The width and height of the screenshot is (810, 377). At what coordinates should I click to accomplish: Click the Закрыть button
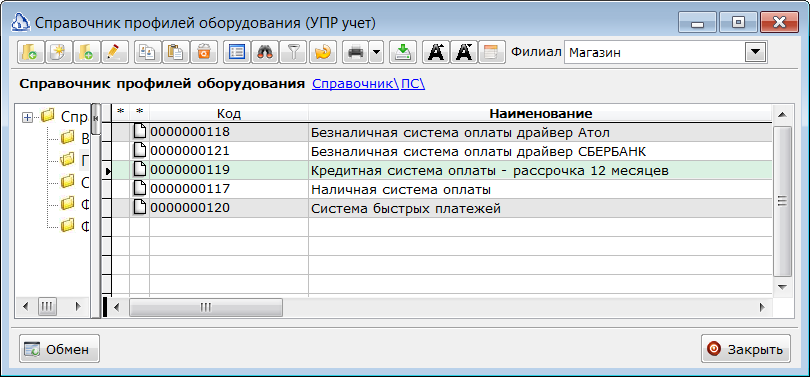745,349
